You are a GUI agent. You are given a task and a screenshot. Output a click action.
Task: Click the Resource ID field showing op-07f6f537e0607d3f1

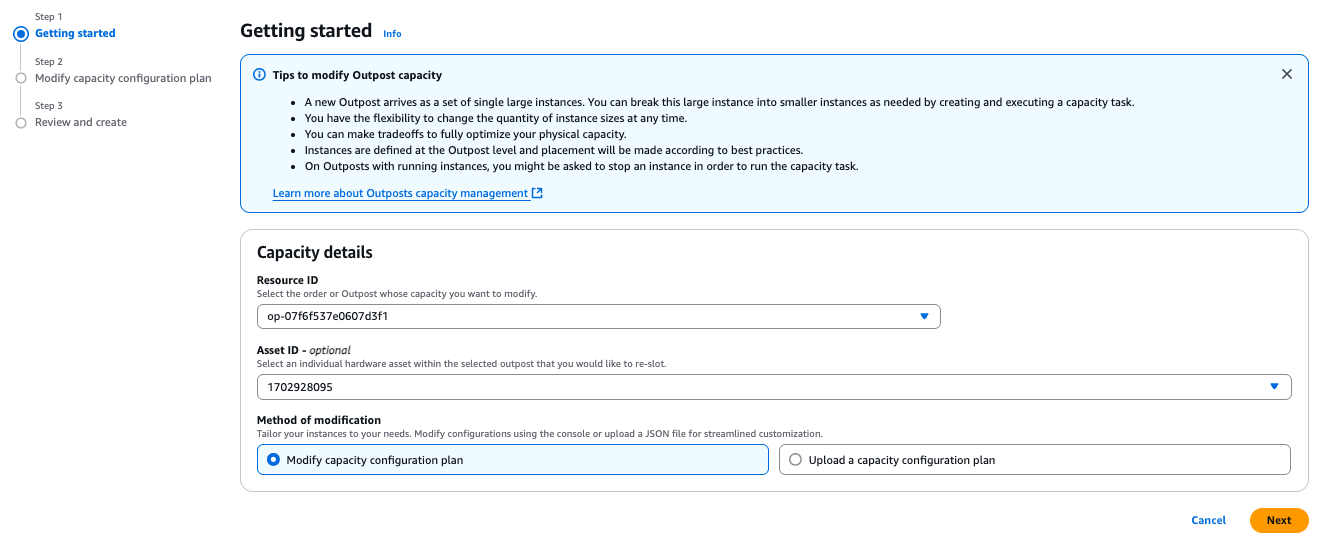pos(580,317)
